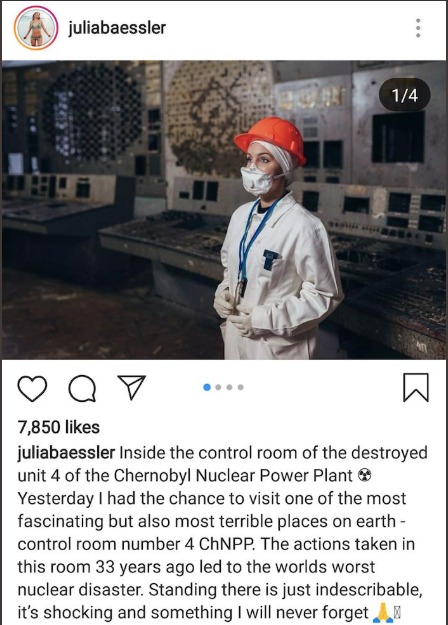The image size is (448, 625).
Task: Tap the praying hands emoji in caption
Action: click(382, 613)
